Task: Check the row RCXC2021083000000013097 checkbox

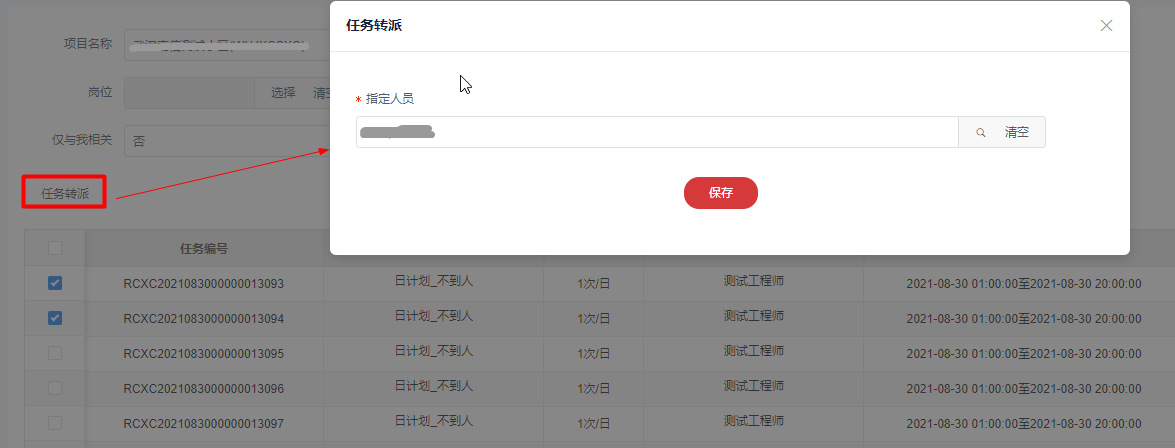Action: click(x=55, y=423)
